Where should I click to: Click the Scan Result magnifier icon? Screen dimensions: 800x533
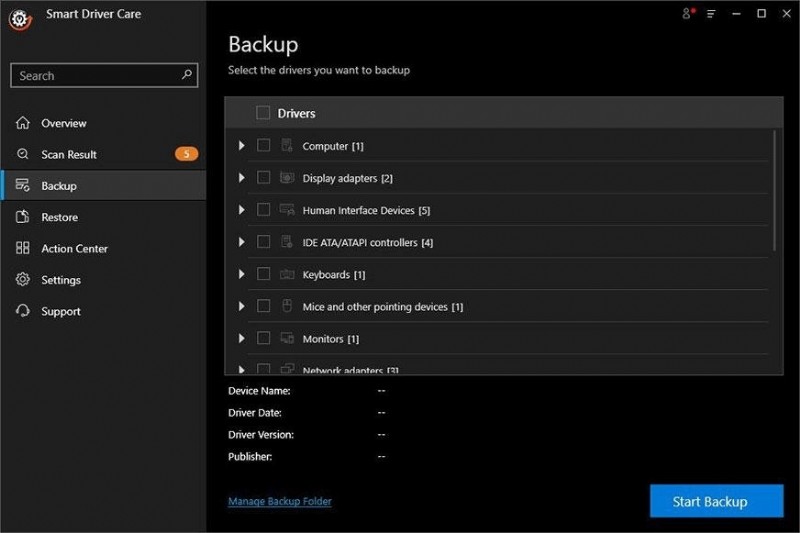(x=23, y=154)
